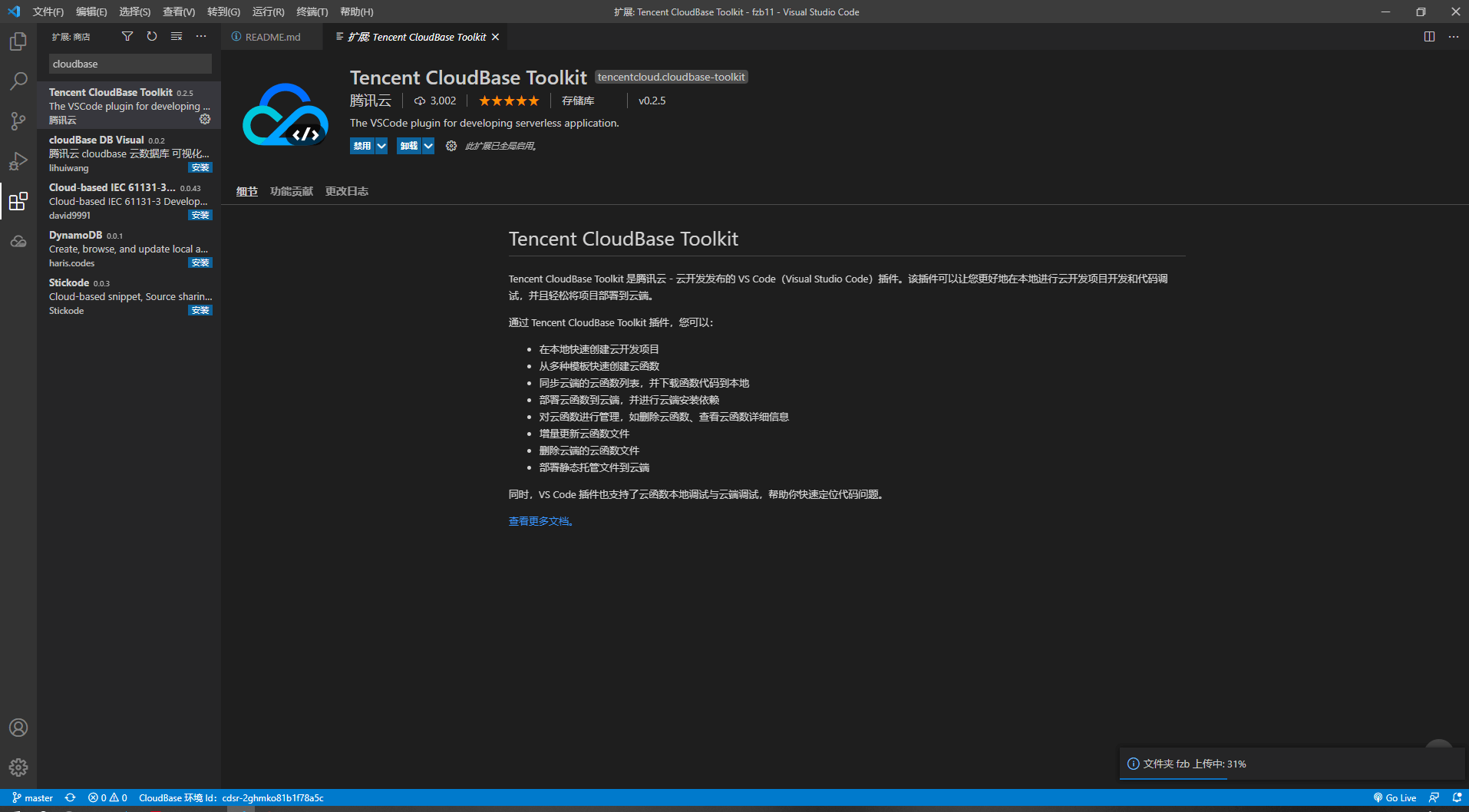Install the cloudBase DB Visual extension
Viewport: 1469px width, 812px height.
click(x=200, y=167)
